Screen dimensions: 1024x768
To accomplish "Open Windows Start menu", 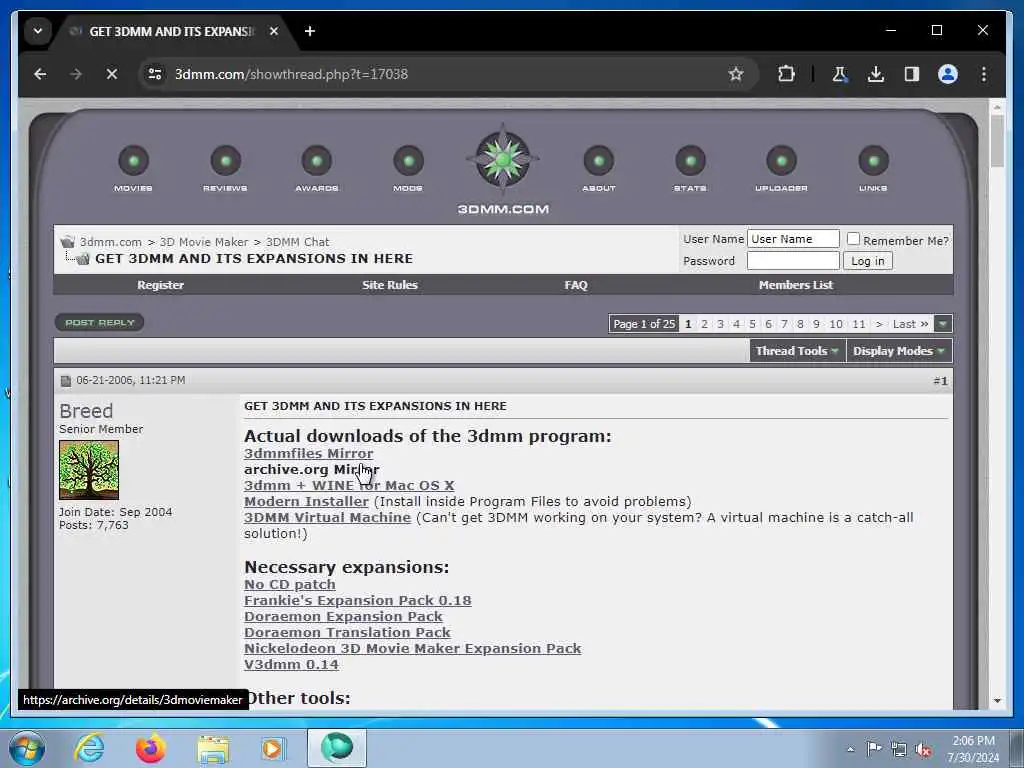I will click(27, 748).
